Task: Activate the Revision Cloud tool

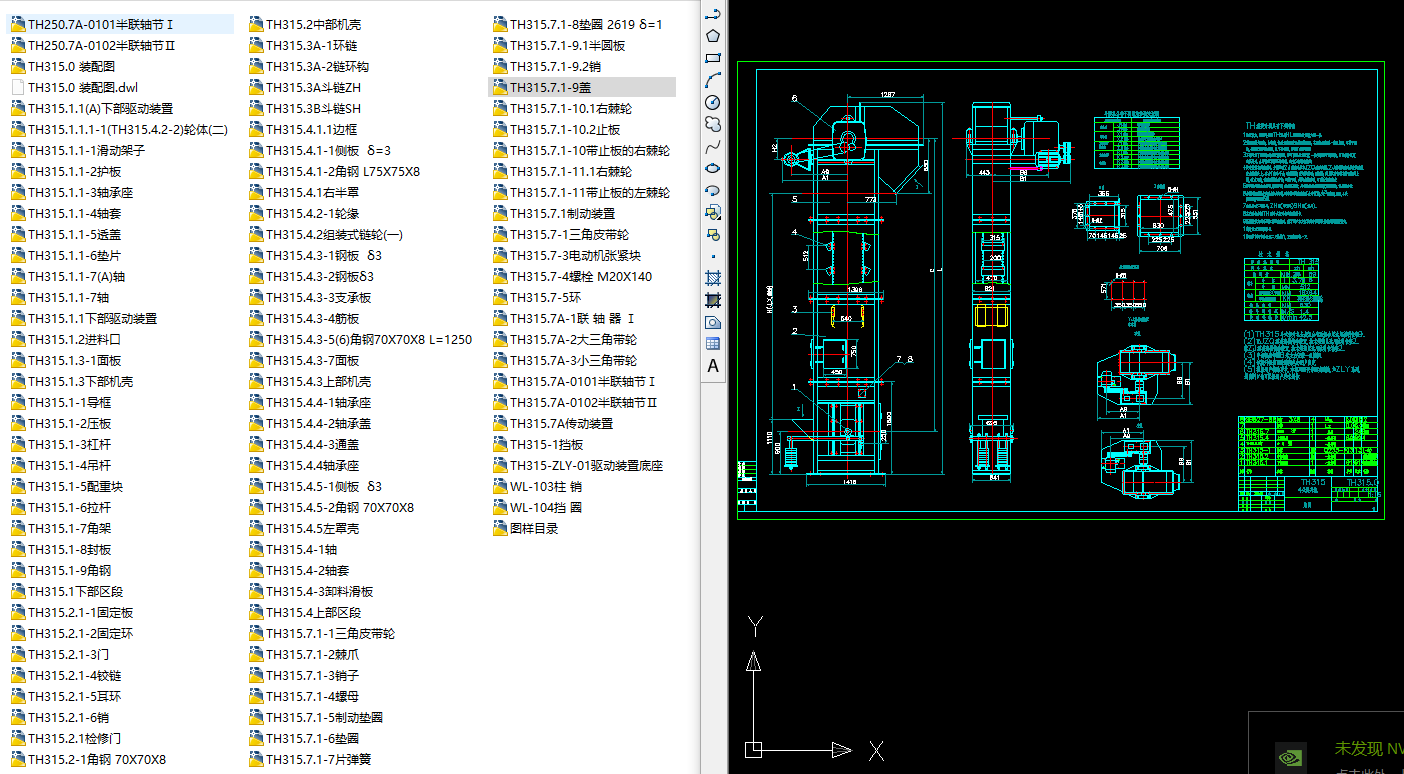Action: click(712, 124)
